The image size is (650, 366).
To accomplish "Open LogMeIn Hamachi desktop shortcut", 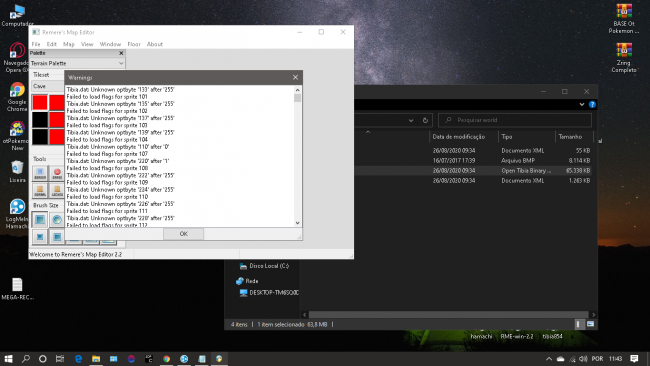I will [17, 214].
